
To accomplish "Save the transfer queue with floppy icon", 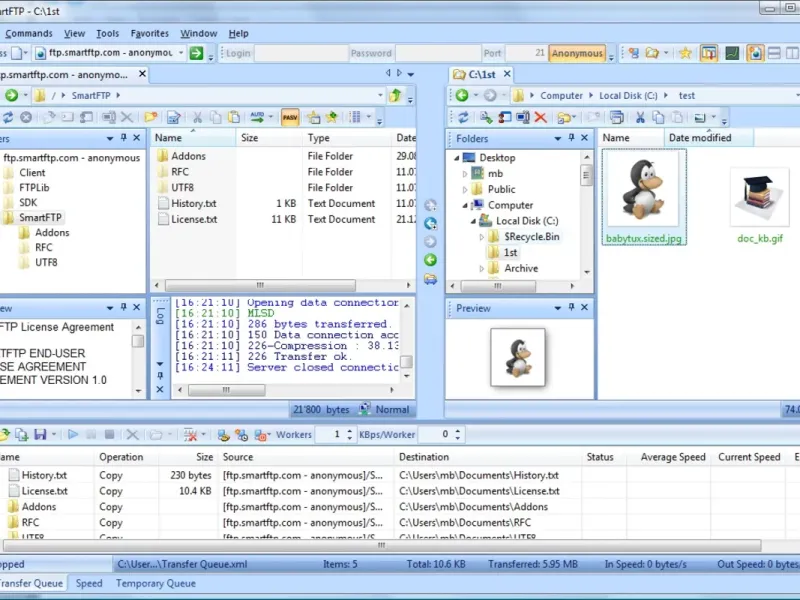I will coord(40,435).
